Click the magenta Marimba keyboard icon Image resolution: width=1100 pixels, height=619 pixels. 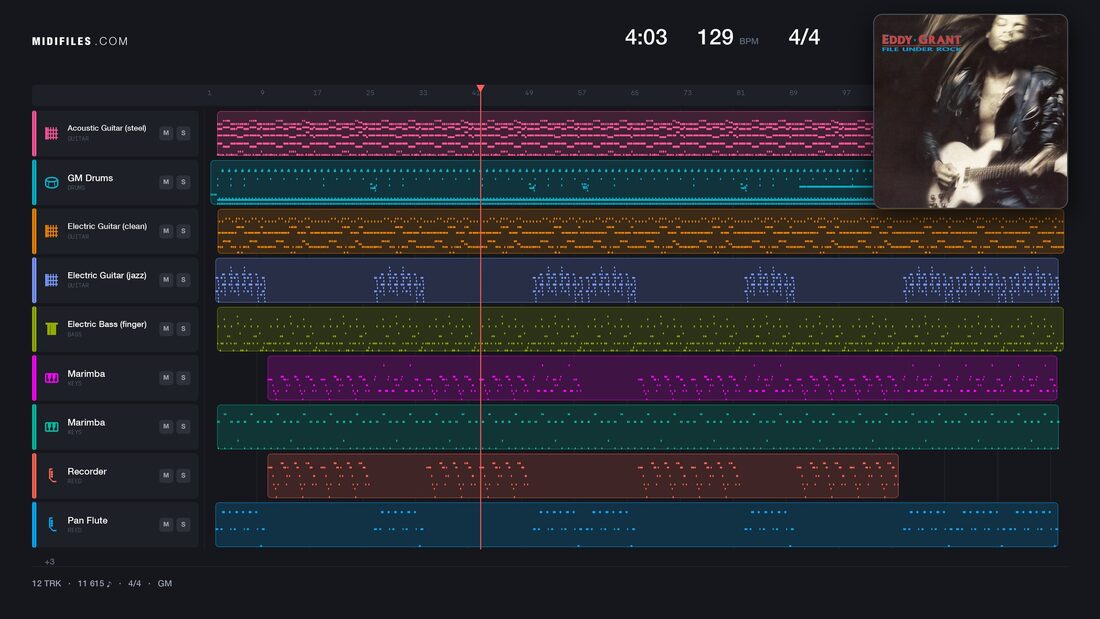(51, 378)
